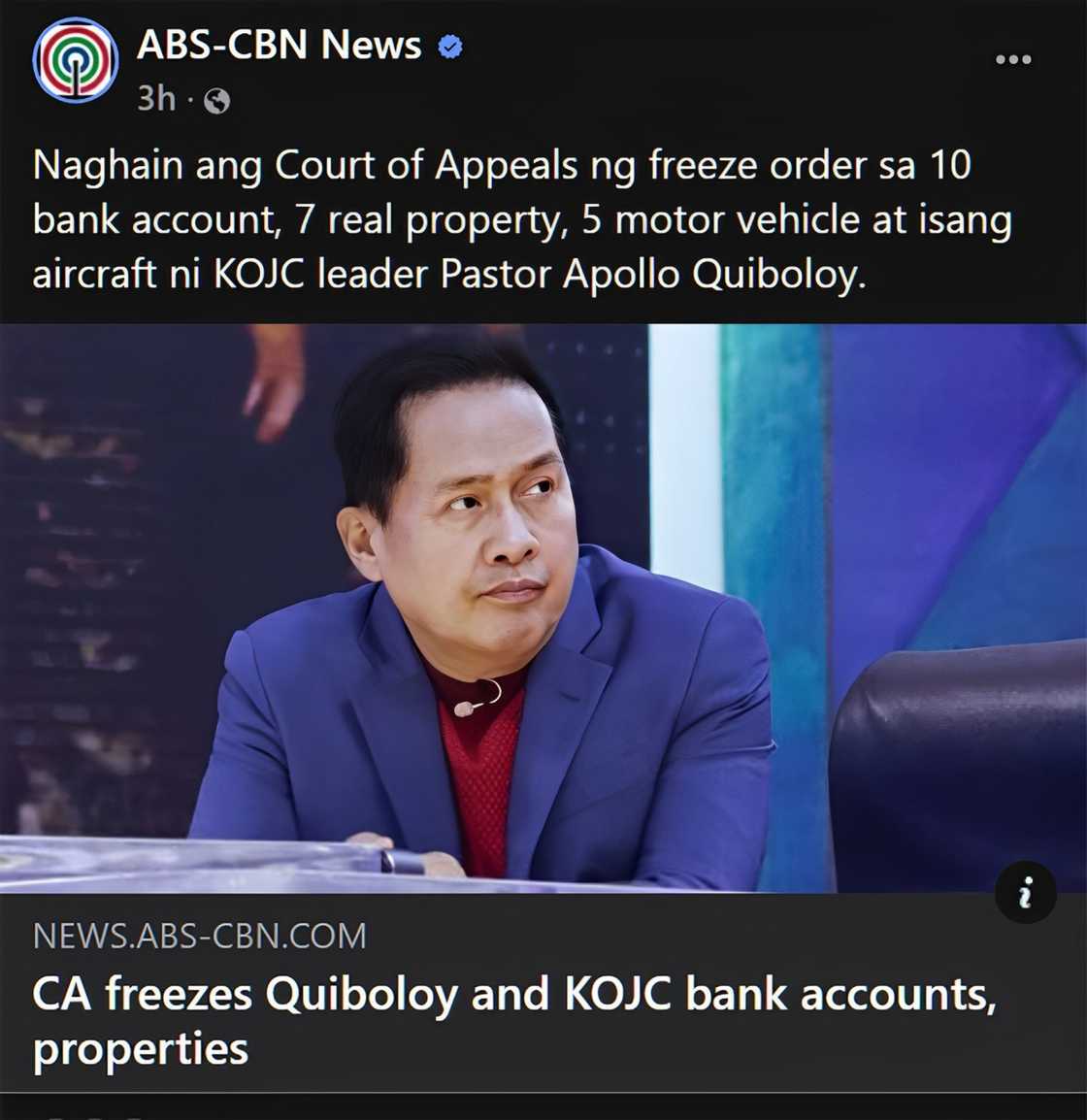
Task: Click the globe public audience icon
Action: (217, 101)
